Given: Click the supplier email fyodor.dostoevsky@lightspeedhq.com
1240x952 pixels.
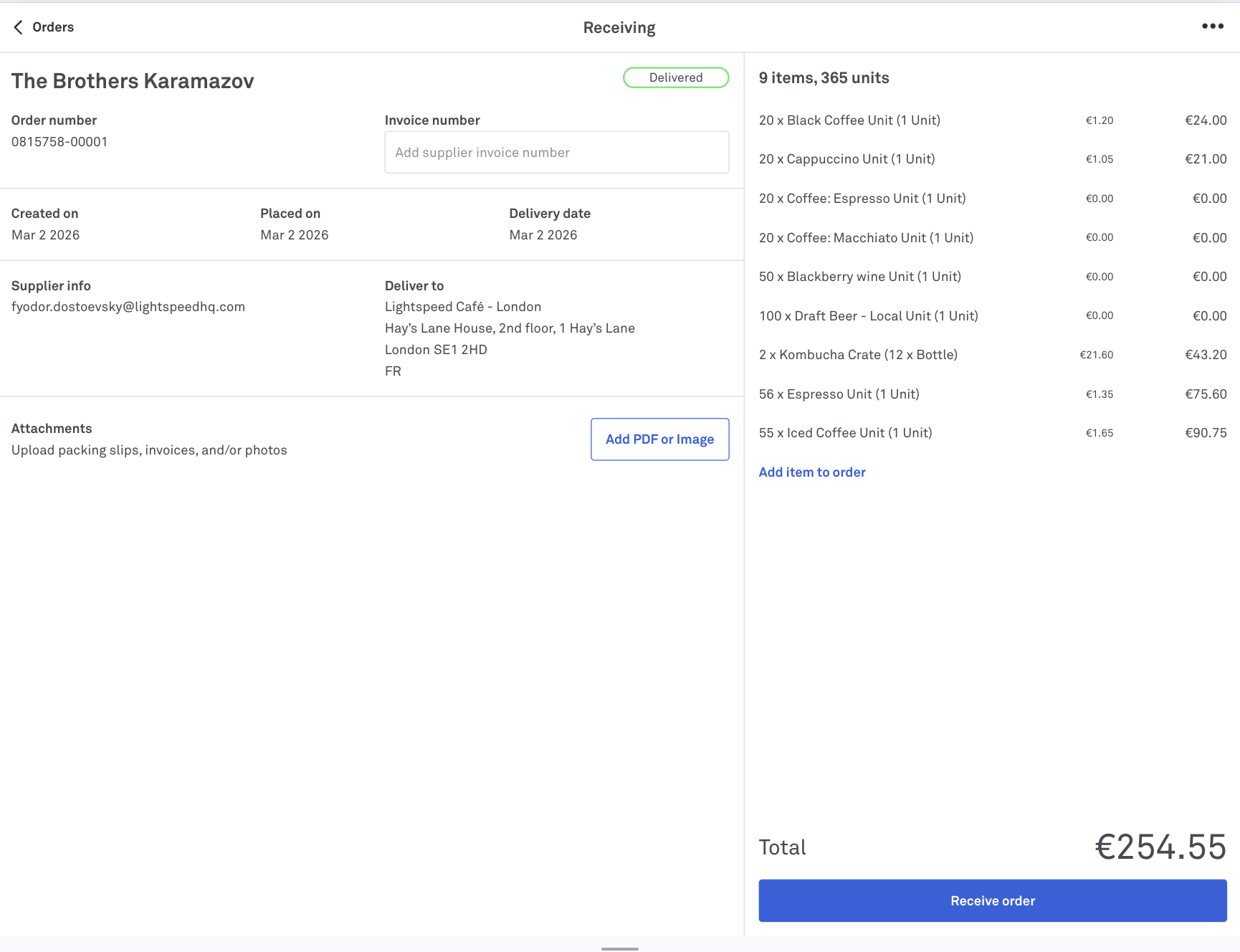Looking at the screenshot, I should (x=128, y=307).
